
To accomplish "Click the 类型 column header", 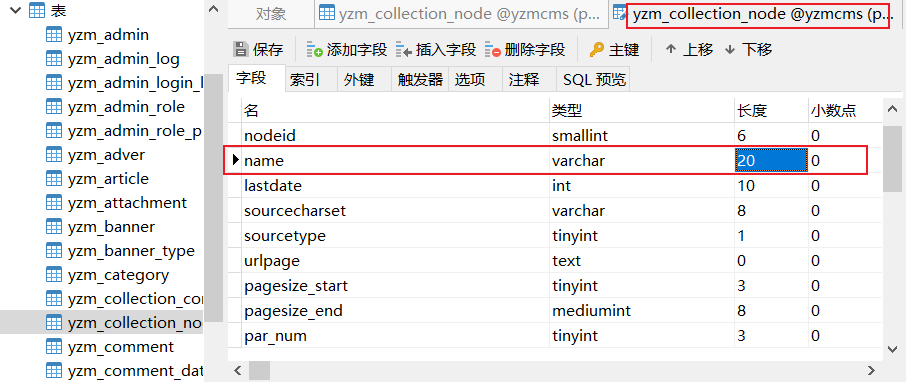I will 642,111.
